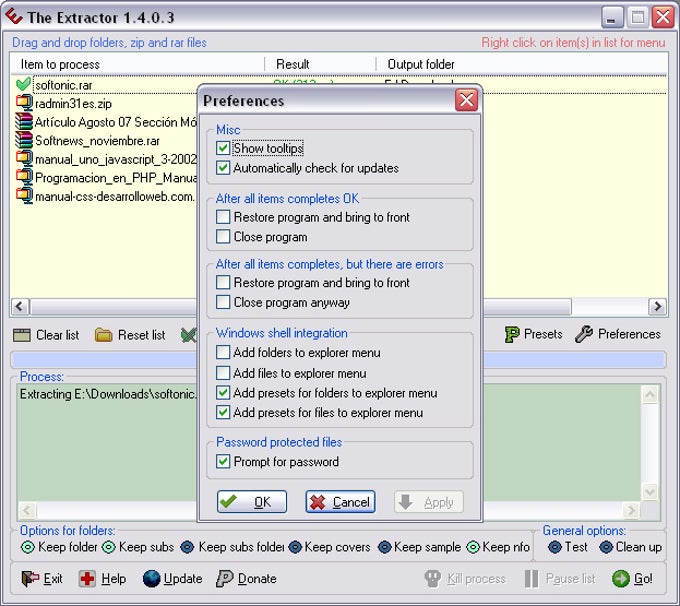The height and width of the screenshot is (606, 680).
Task: Click the green checkmark icon beside softonic.rar
Action: (x=23, y=84)
